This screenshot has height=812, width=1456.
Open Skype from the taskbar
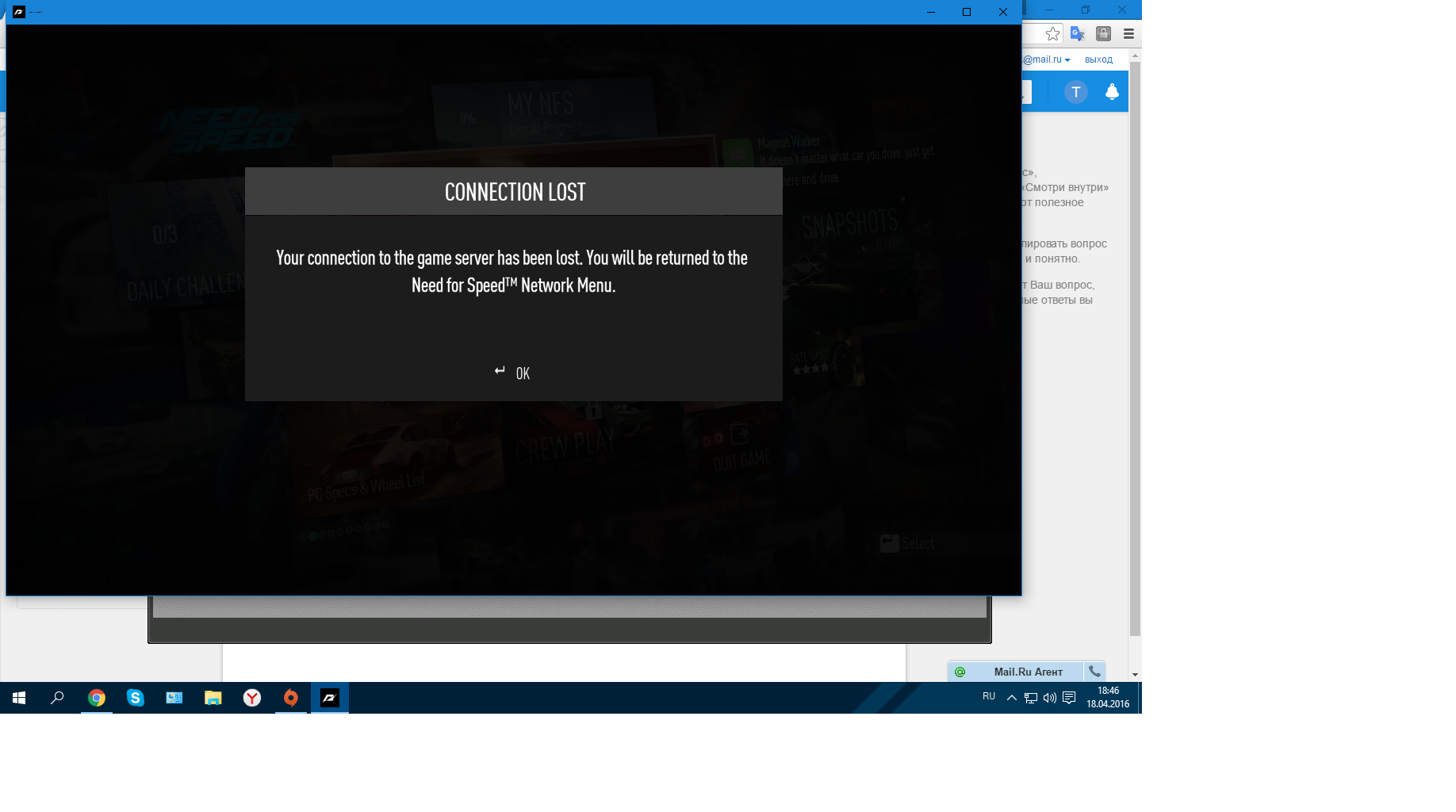tap(136, 698)
